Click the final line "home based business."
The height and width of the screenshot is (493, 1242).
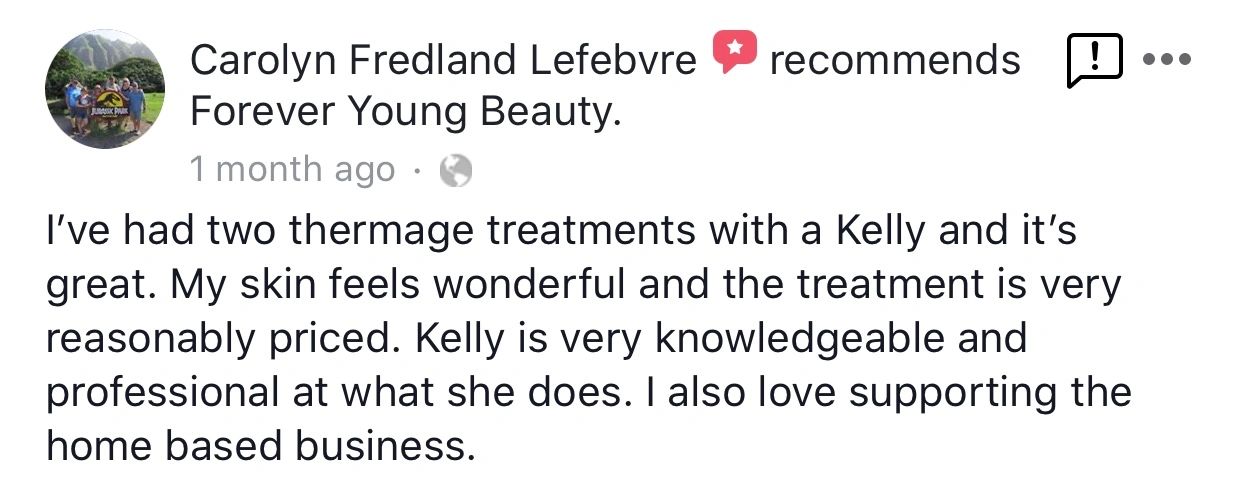(259, 445)
